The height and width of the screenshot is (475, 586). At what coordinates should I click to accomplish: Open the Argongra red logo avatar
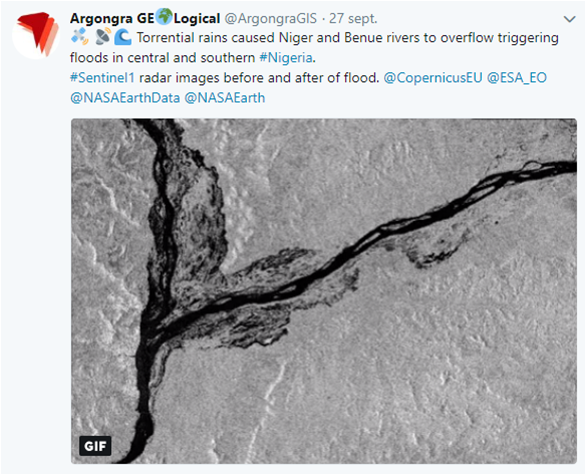coord(36,35)
